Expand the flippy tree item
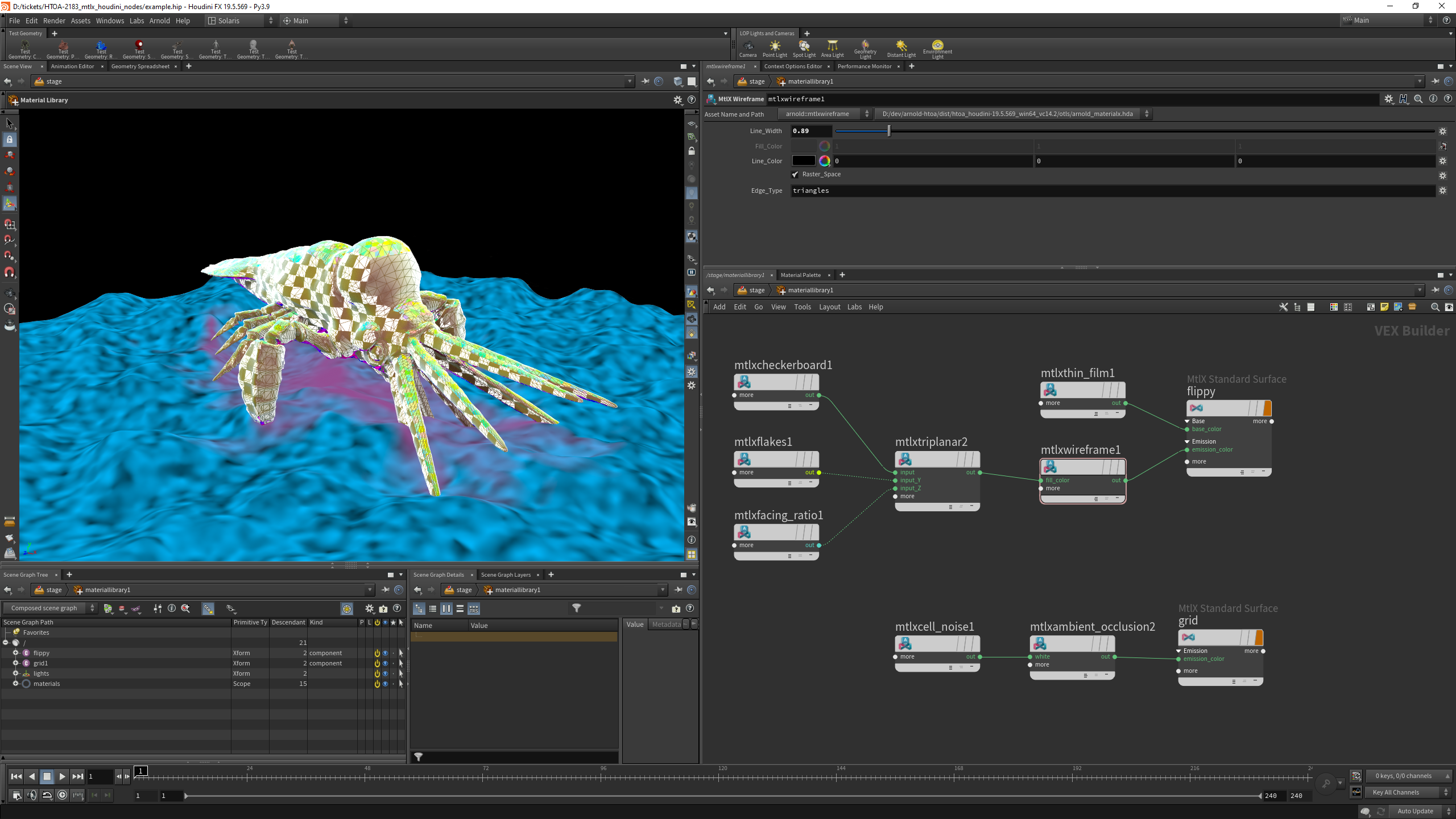Screen dimensions: 1456x819 click(x=15, y=653)
